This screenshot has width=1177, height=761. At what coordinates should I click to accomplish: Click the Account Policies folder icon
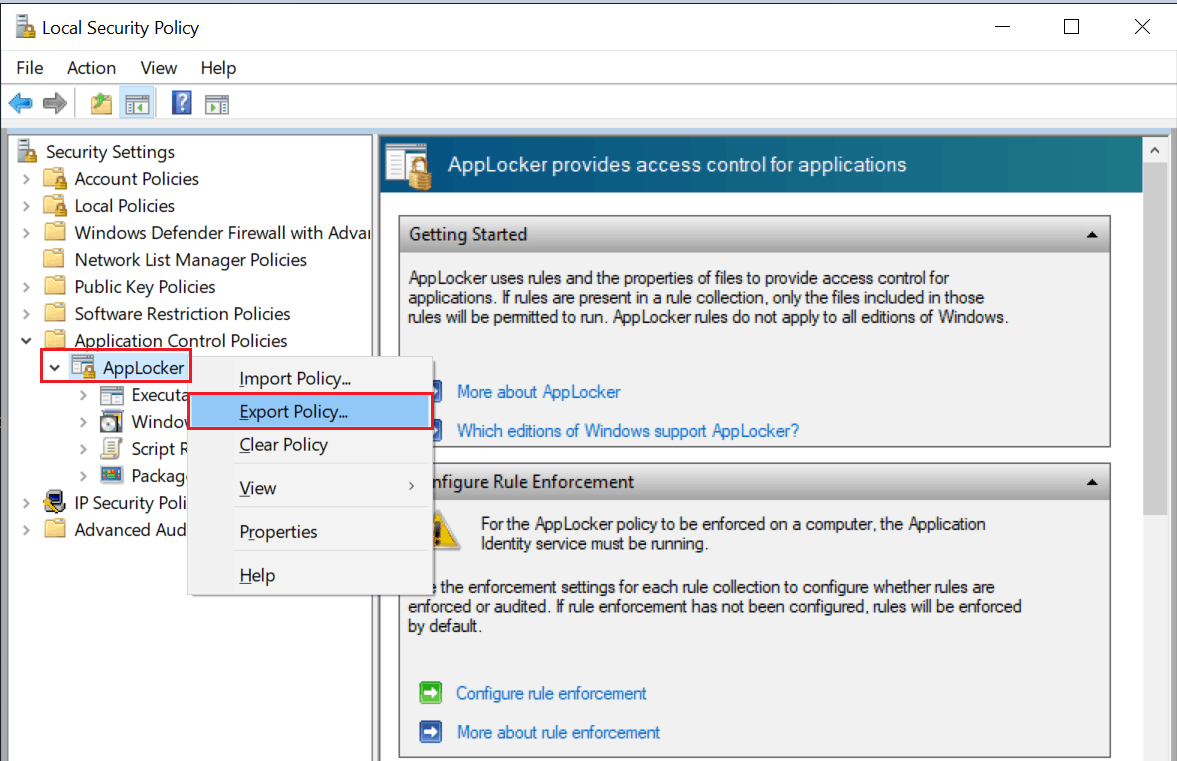[x=55, y=179]
